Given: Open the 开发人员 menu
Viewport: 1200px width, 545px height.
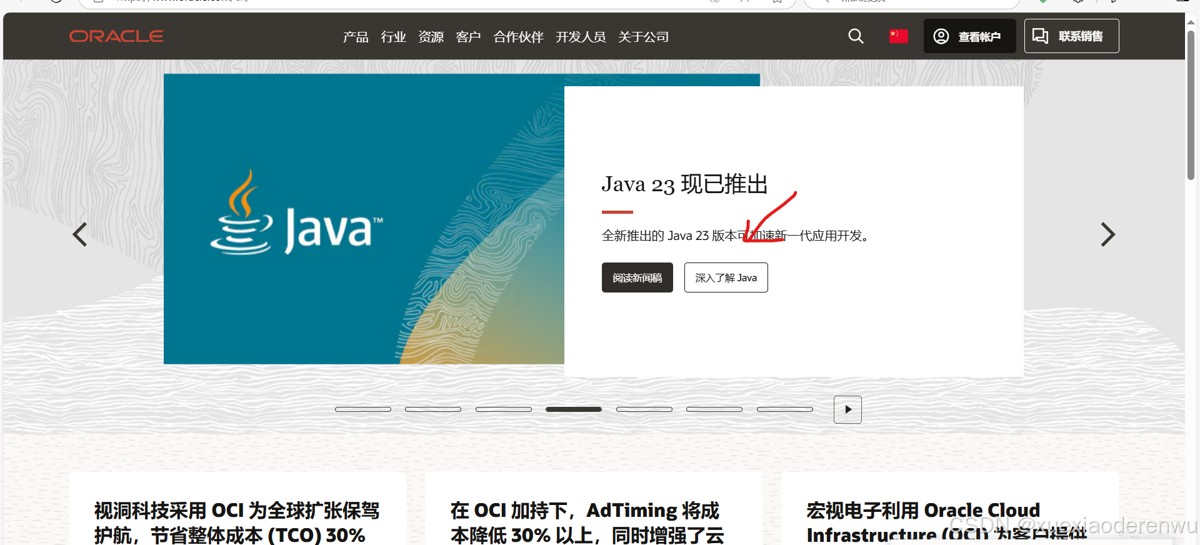Looking at the screenshot, I should [581, 37].
